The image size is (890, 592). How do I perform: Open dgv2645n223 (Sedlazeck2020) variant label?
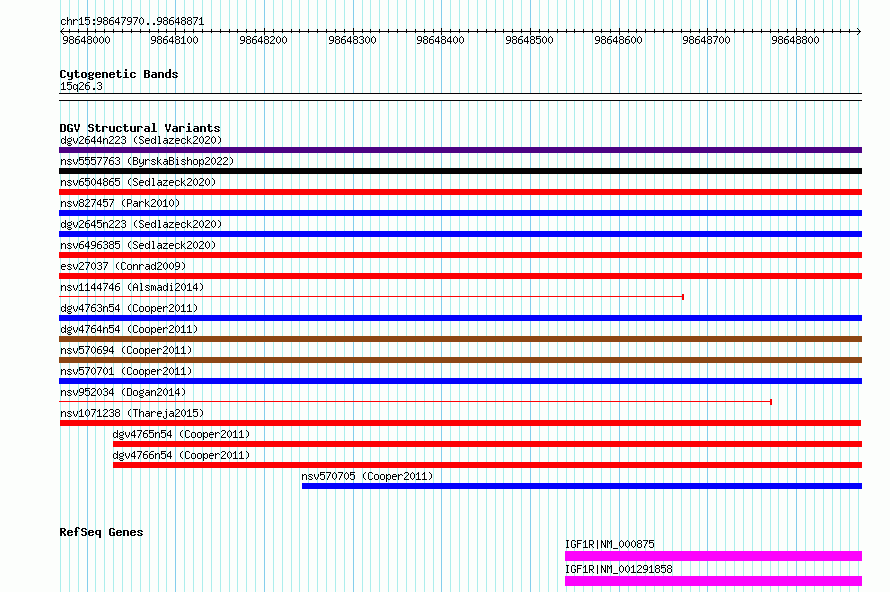(141, 224)
